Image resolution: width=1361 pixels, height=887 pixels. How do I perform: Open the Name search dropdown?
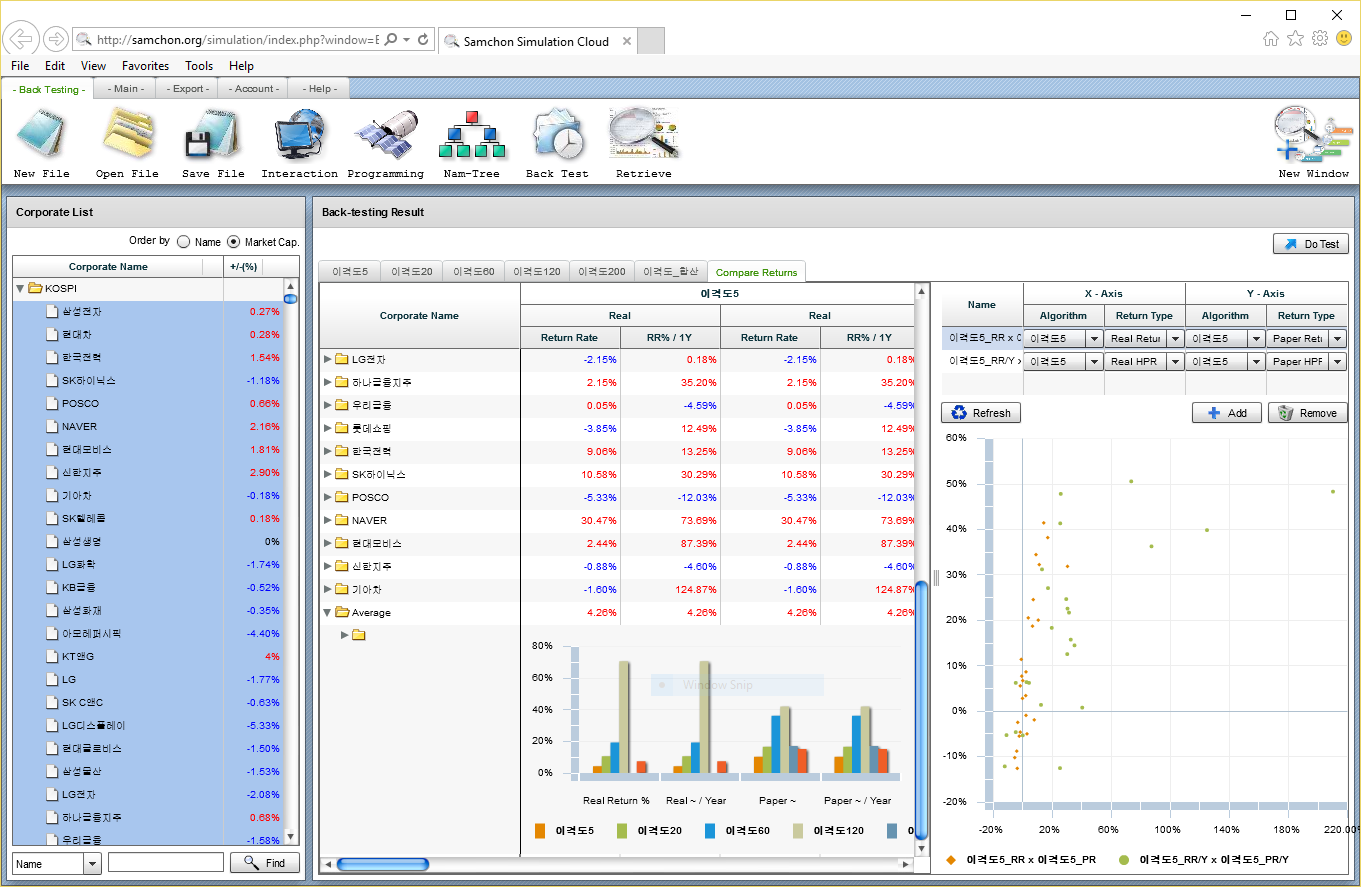pyautogui.click(x=93, y=863)
